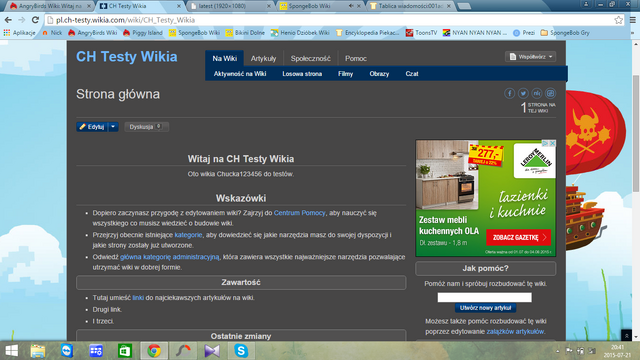Share page via Facebook icon
Viewport: 640px width, 360px height.
509,93
